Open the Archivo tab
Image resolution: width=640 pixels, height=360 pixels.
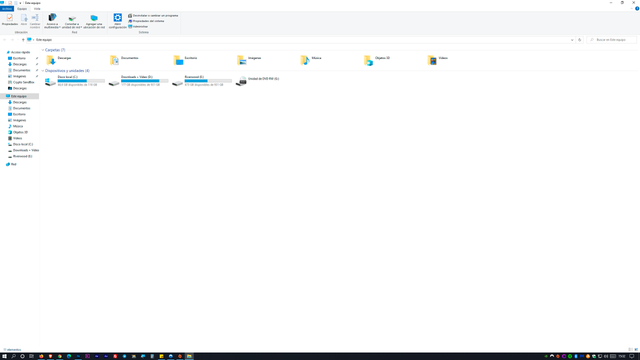tap(7, 9)
